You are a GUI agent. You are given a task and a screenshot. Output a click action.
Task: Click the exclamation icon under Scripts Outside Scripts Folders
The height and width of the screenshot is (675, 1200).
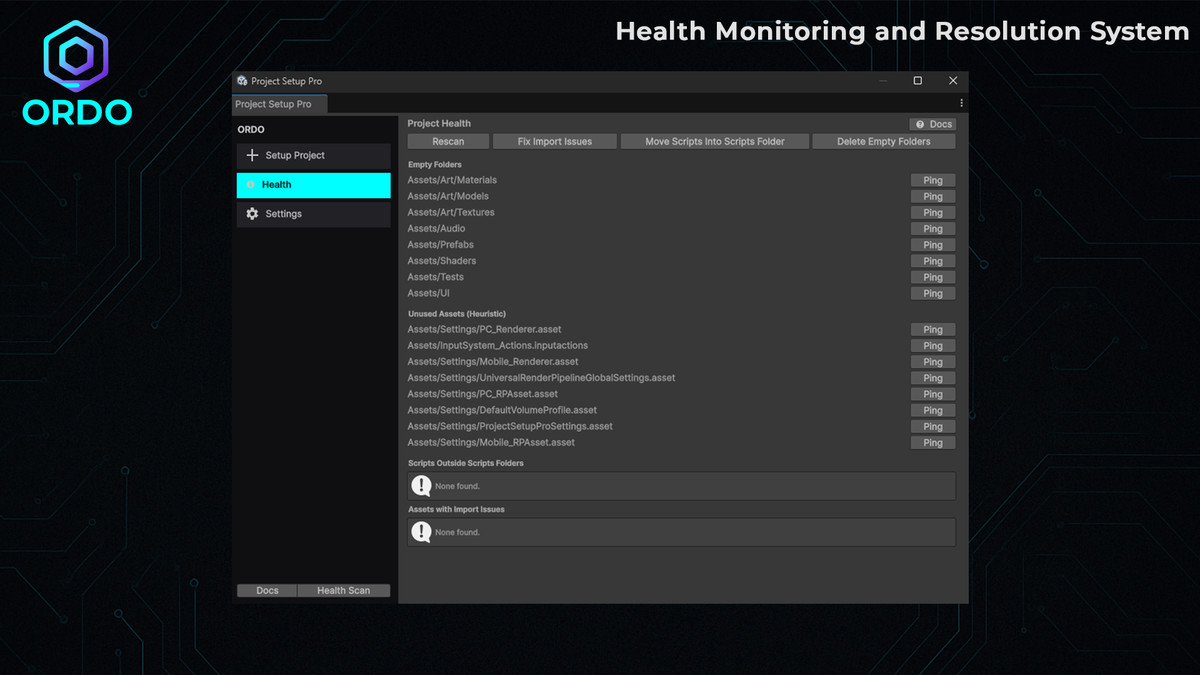pos(421,485)
